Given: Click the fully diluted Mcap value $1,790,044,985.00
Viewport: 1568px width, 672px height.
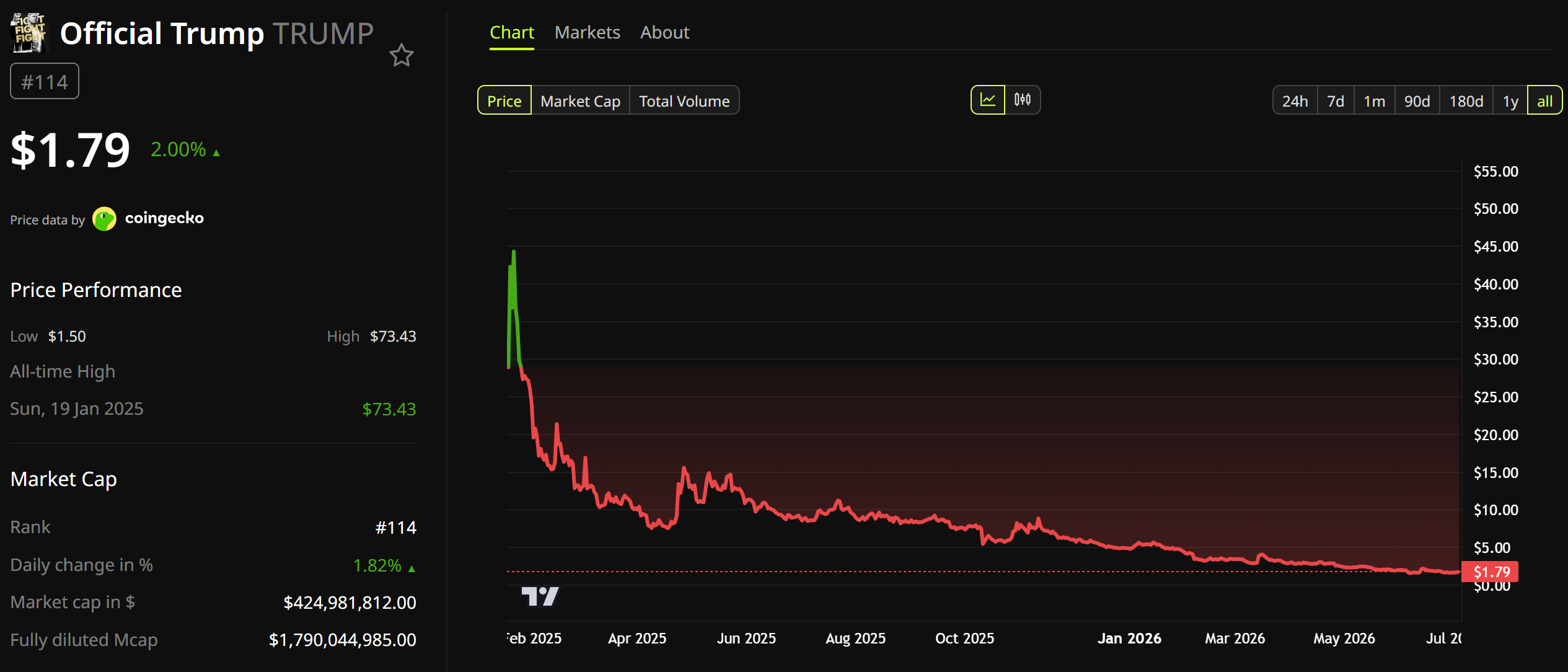Looking at the screenshot, I should 342,640.
